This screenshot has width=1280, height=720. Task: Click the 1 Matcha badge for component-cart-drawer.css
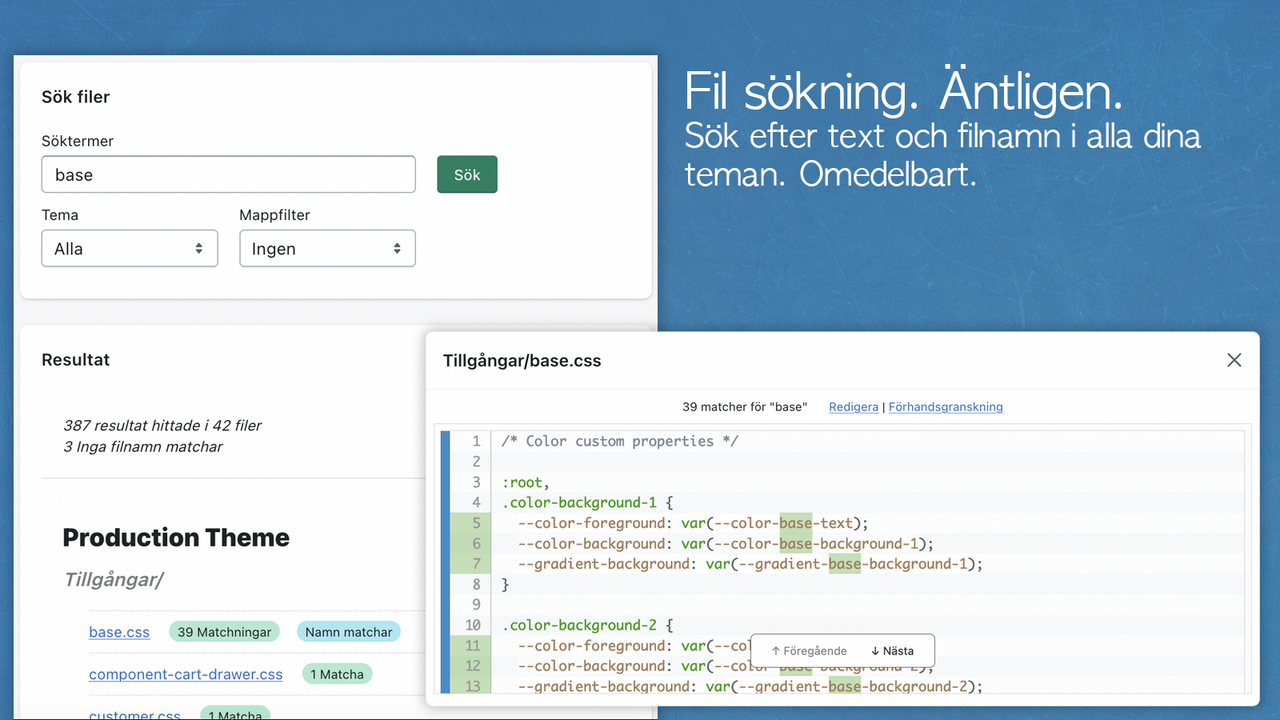(336, 674)
